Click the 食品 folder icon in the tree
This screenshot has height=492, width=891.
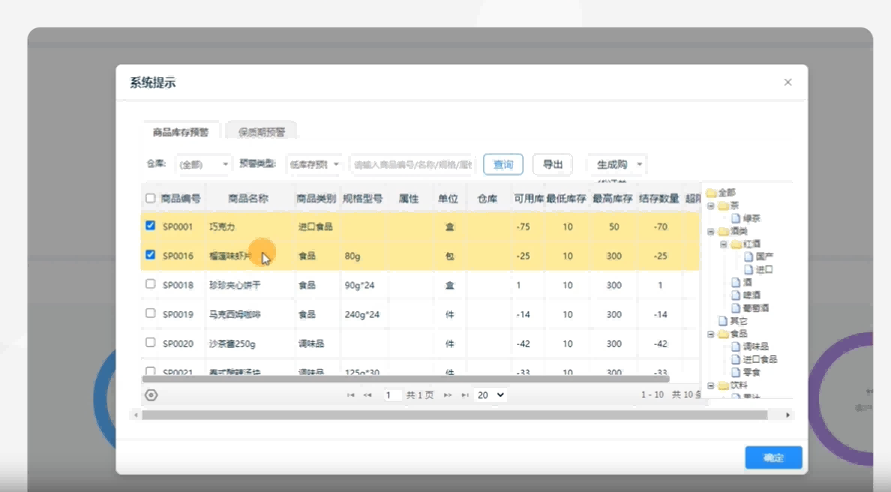coord(723,334)
